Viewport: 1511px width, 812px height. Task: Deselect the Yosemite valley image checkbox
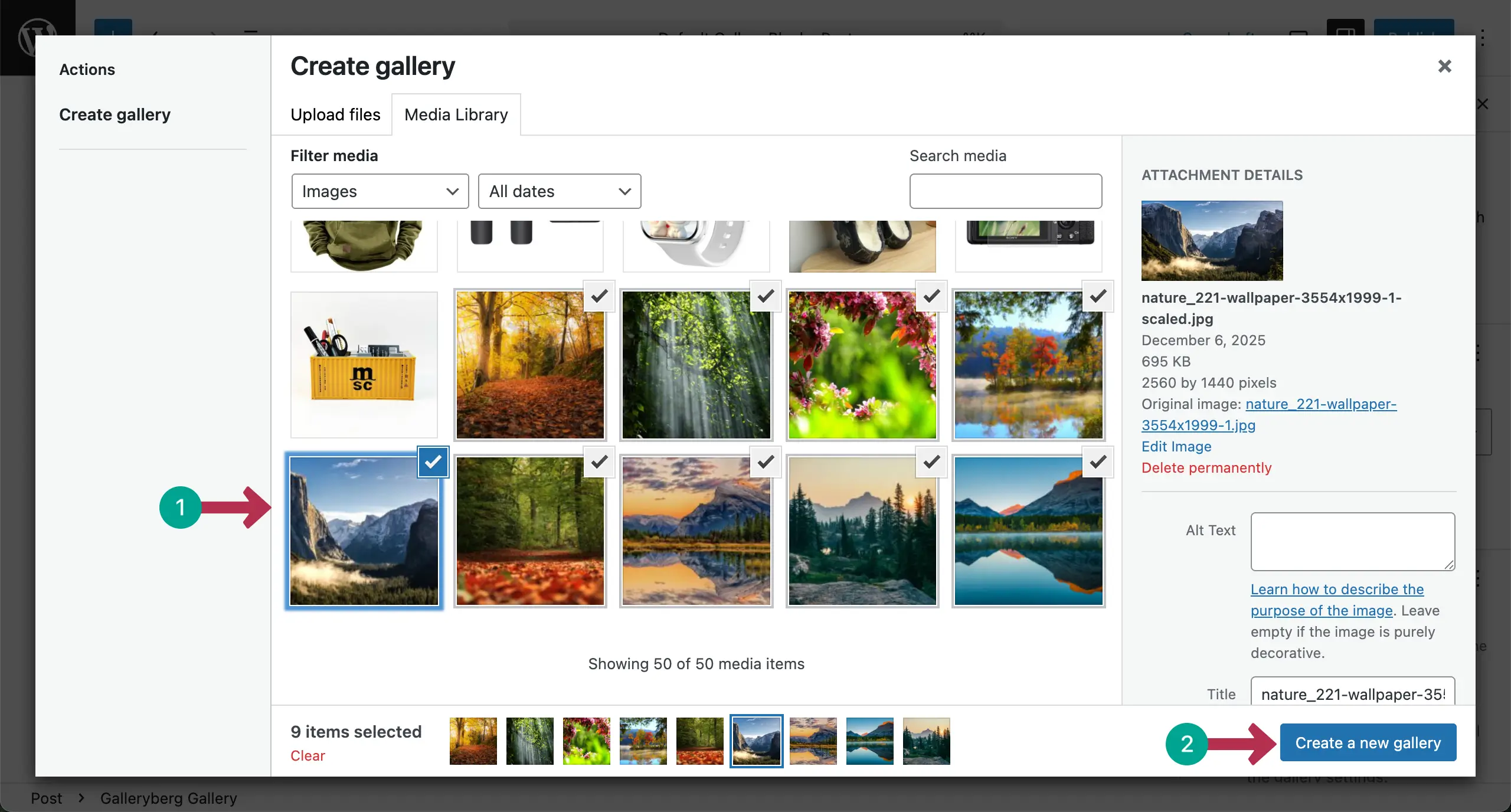point(432,463)
